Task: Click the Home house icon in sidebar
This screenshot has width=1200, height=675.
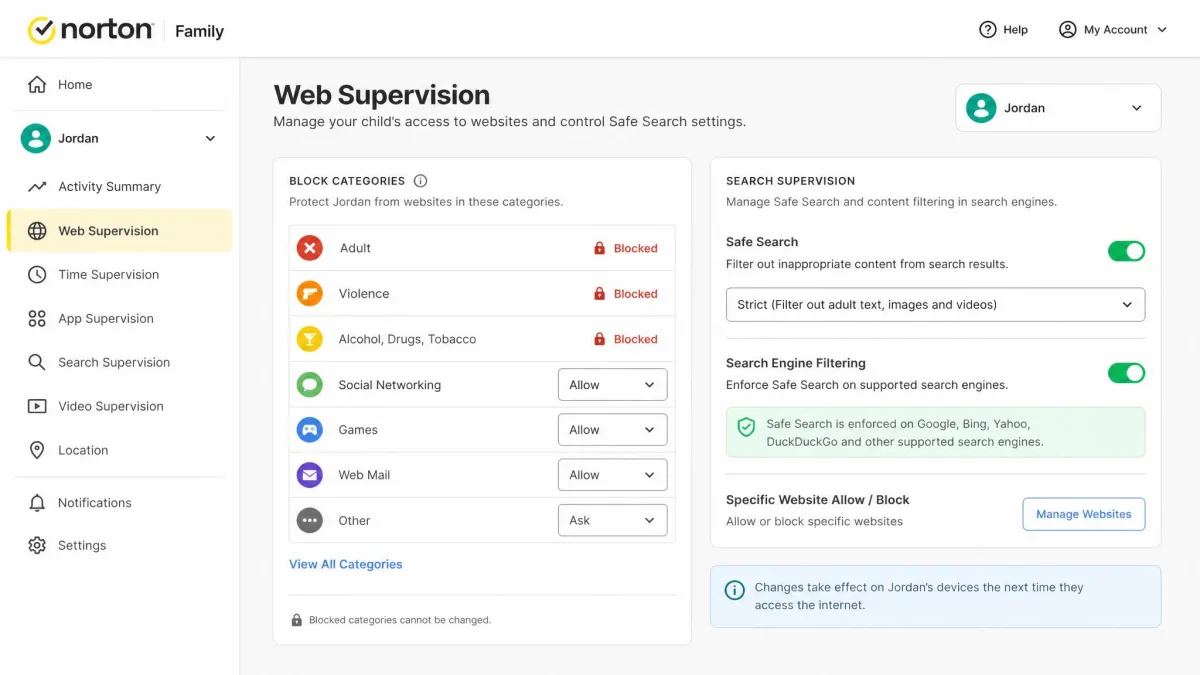Action: point(37,85)
